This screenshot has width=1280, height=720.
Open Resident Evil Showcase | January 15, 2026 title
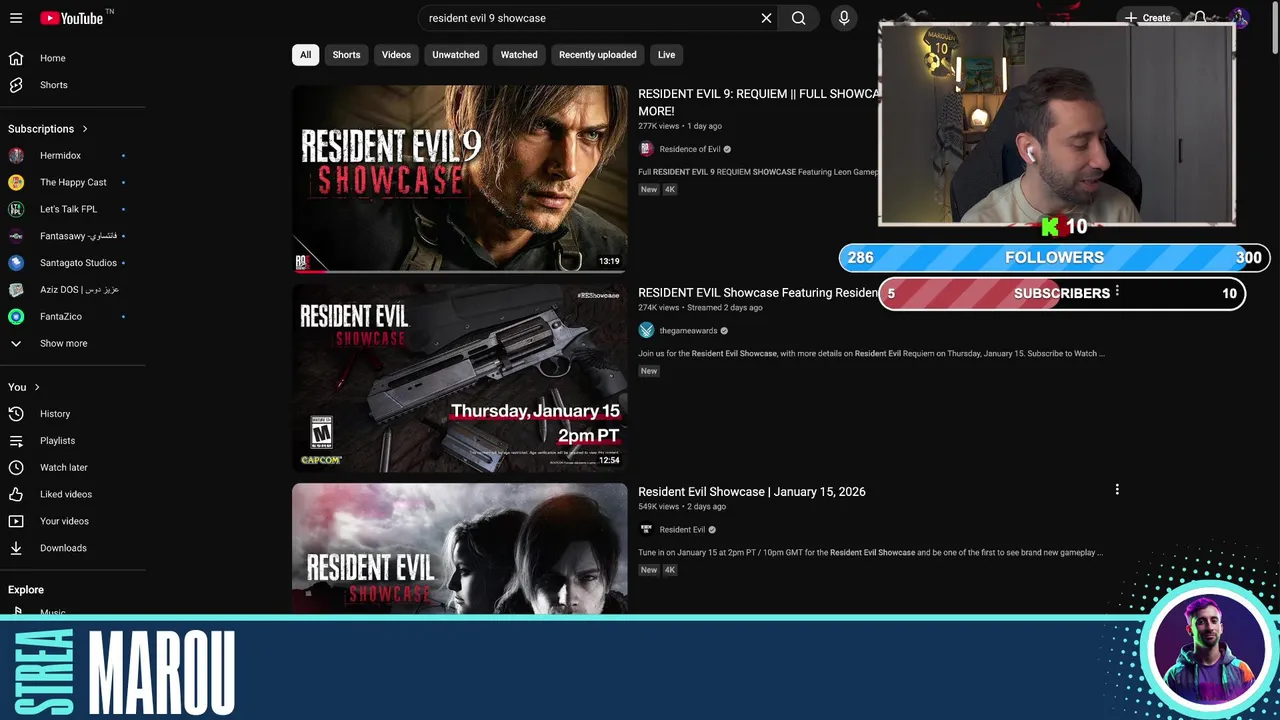point(752,492)
